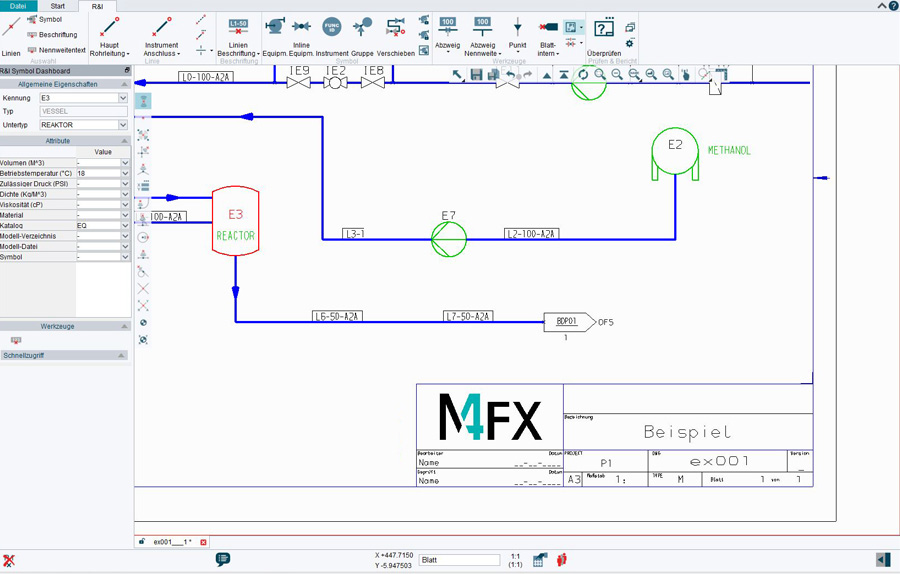Click the Abzweig tool

point(448,34)
